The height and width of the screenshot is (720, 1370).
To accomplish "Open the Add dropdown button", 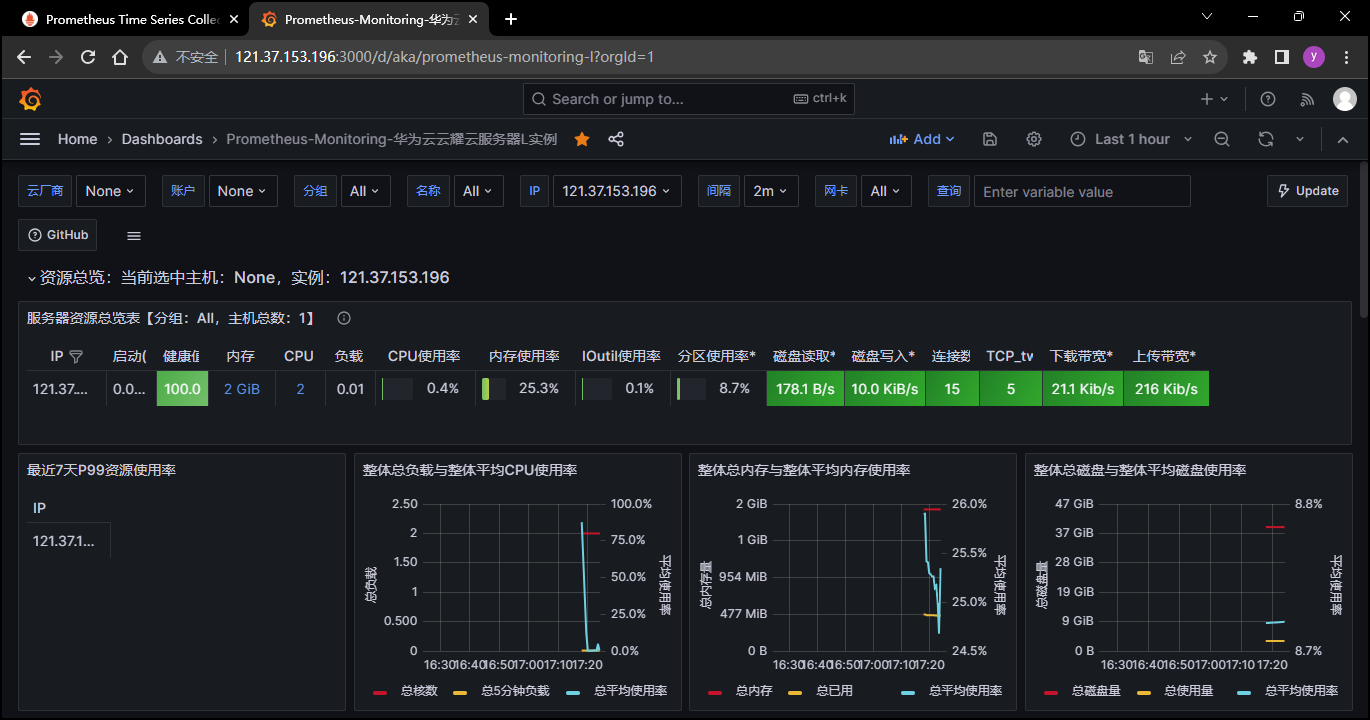I will (x=922, y=139).
